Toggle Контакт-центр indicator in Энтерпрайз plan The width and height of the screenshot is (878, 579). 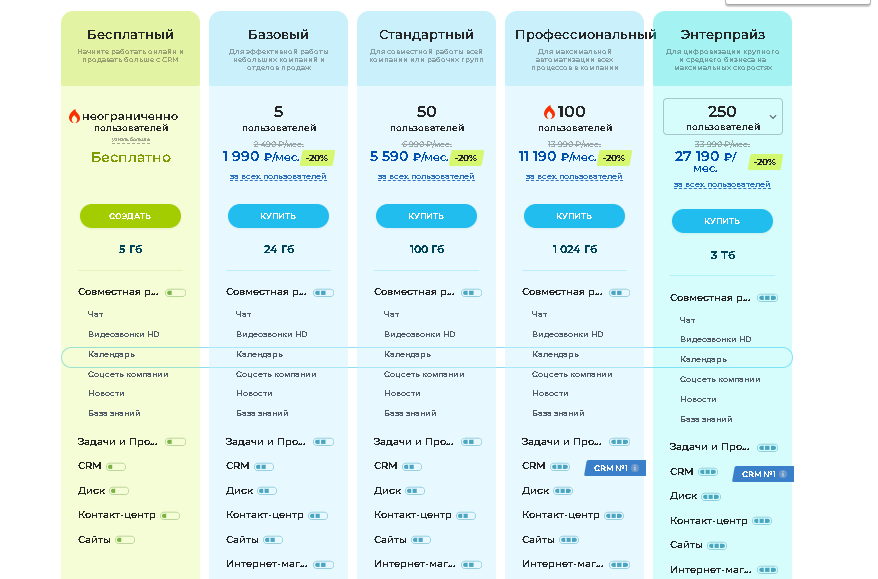762,521
